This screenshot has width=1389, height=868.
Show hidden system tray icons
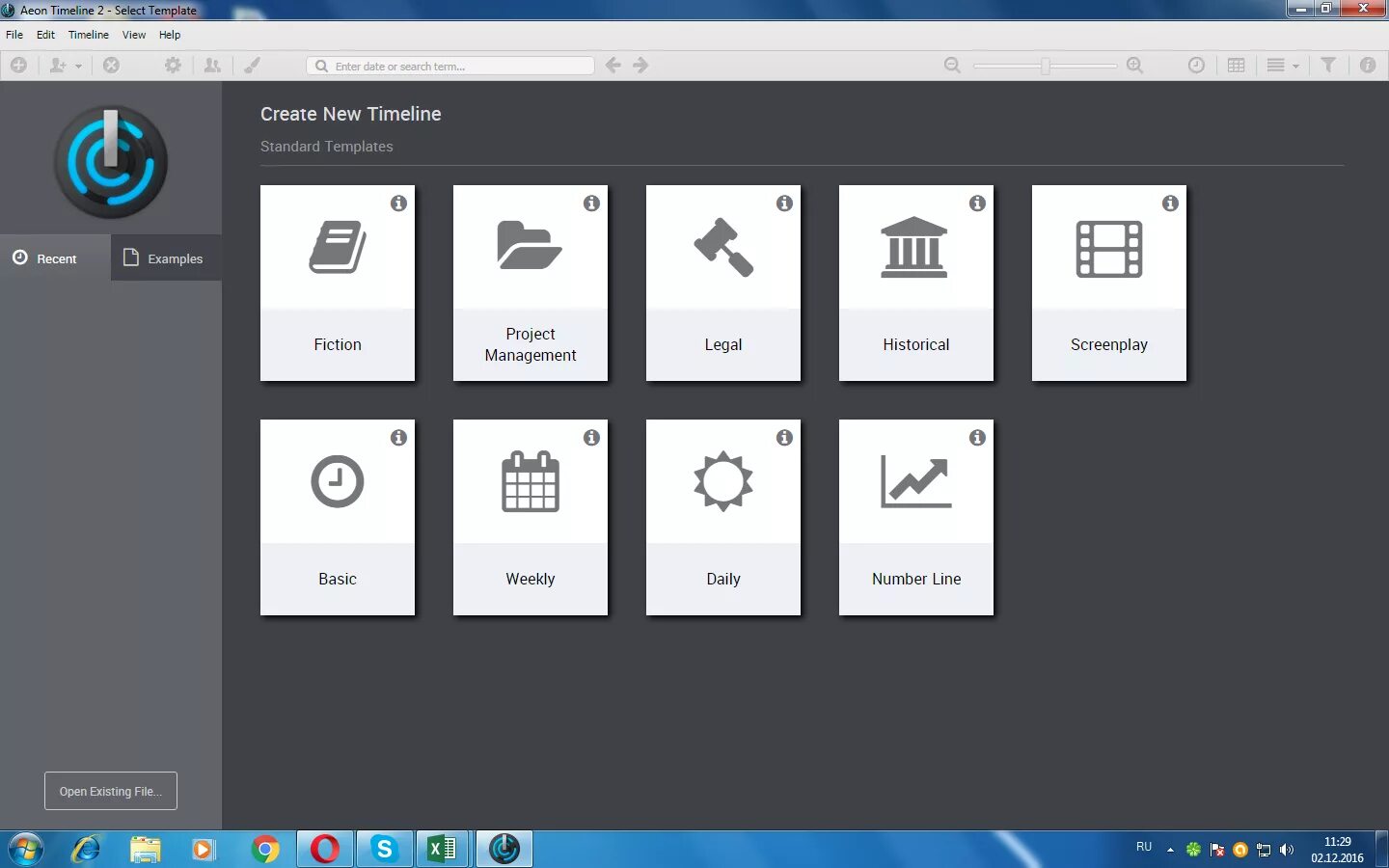(x=1170, y=850)
